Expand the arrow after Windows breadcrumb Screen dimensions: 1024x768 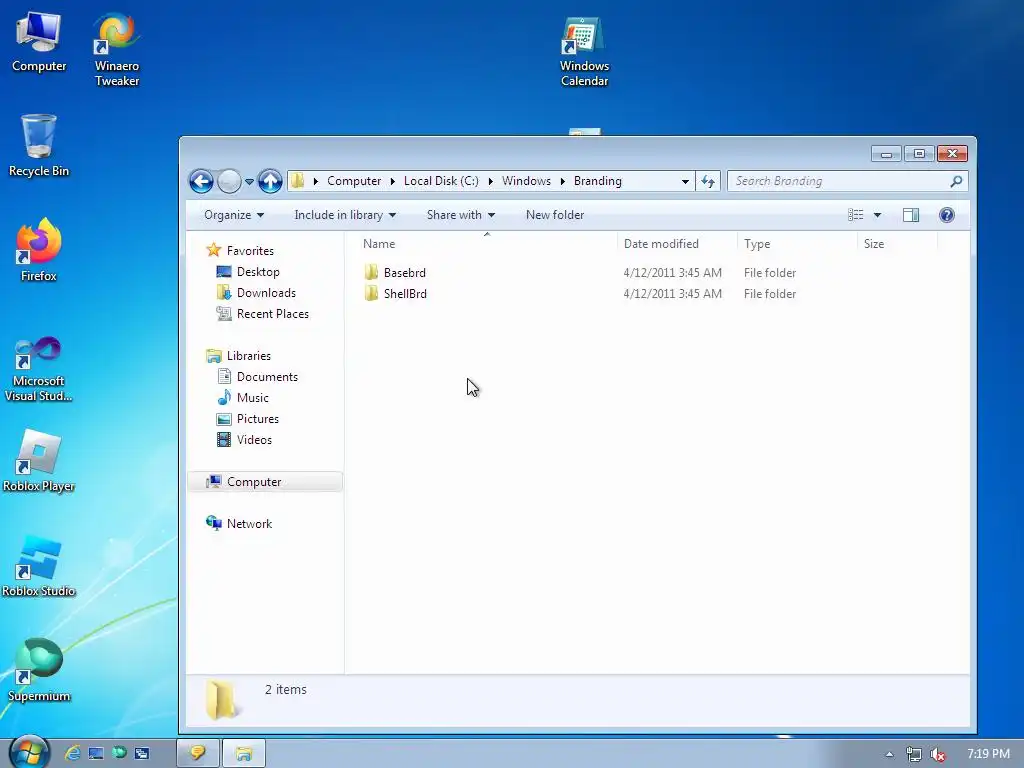point(562,181)
